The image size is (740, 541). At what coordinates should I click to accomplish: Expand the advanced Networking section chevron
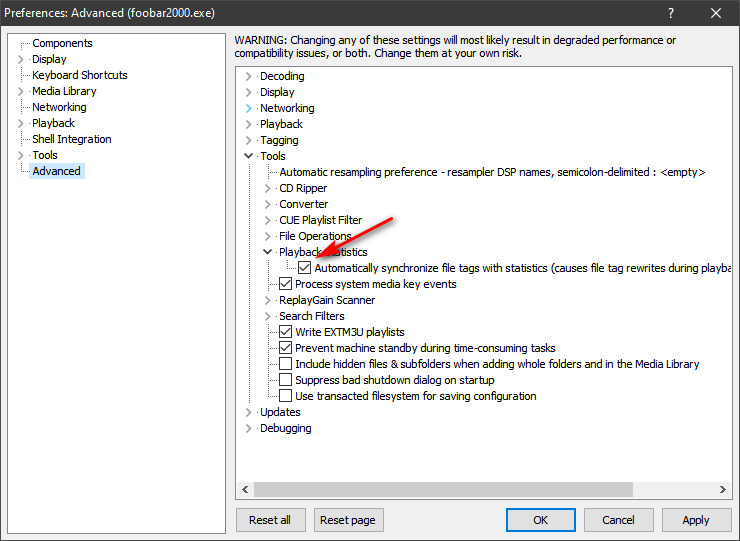click(248, 108)
